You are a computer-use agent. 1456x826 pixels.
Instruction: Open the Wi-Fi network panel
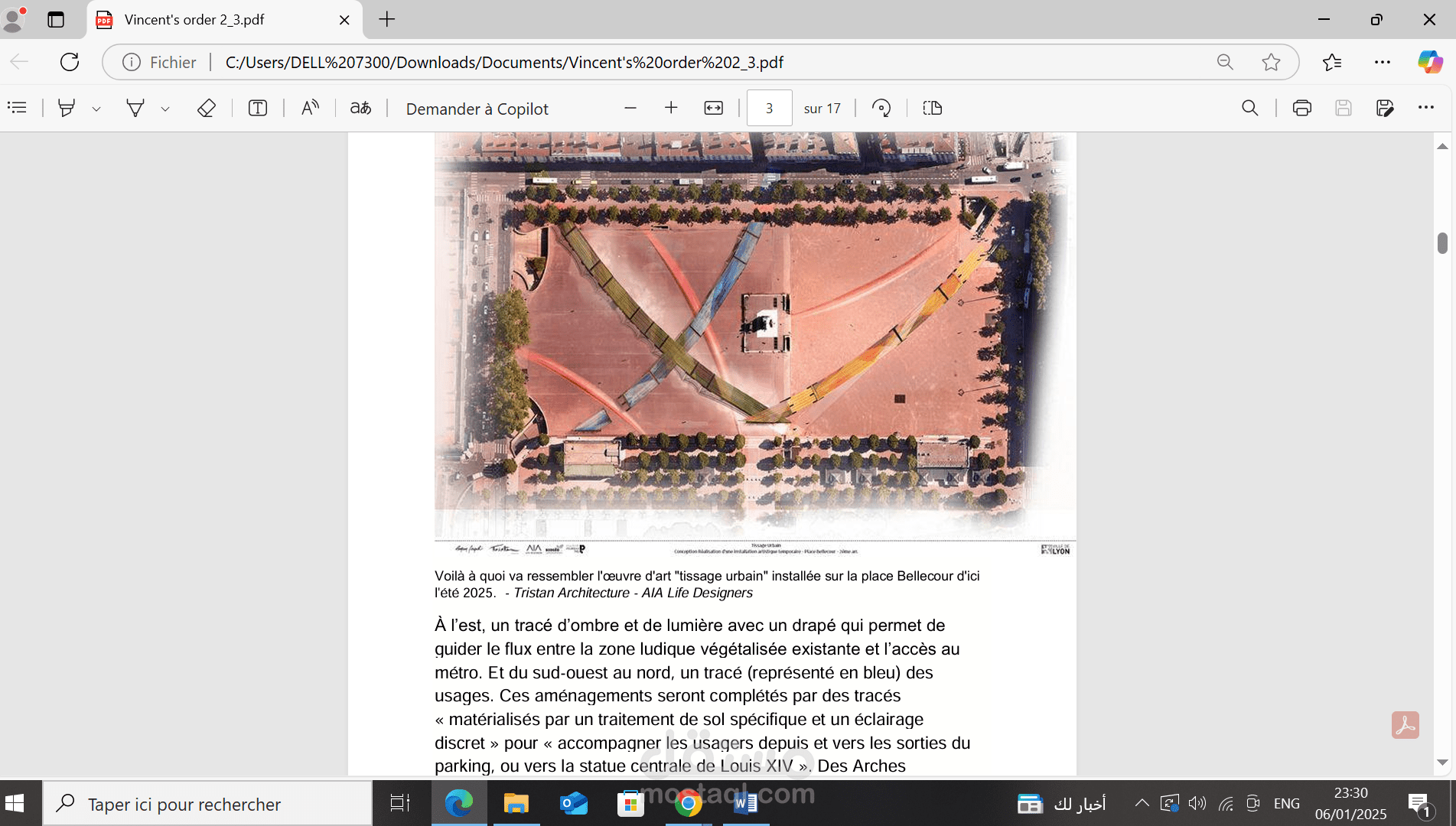[x=1226, y=803]
